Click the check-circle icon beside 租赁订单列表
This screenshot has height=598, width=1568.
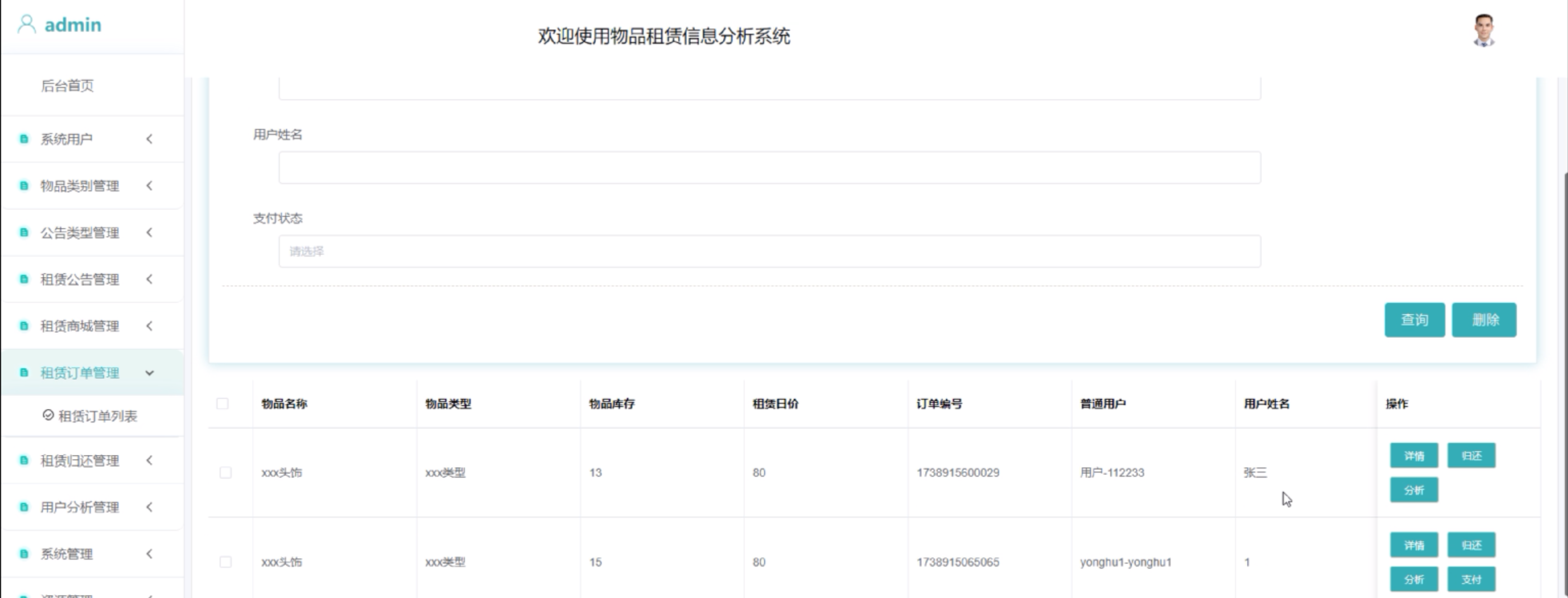pos(48,416)
